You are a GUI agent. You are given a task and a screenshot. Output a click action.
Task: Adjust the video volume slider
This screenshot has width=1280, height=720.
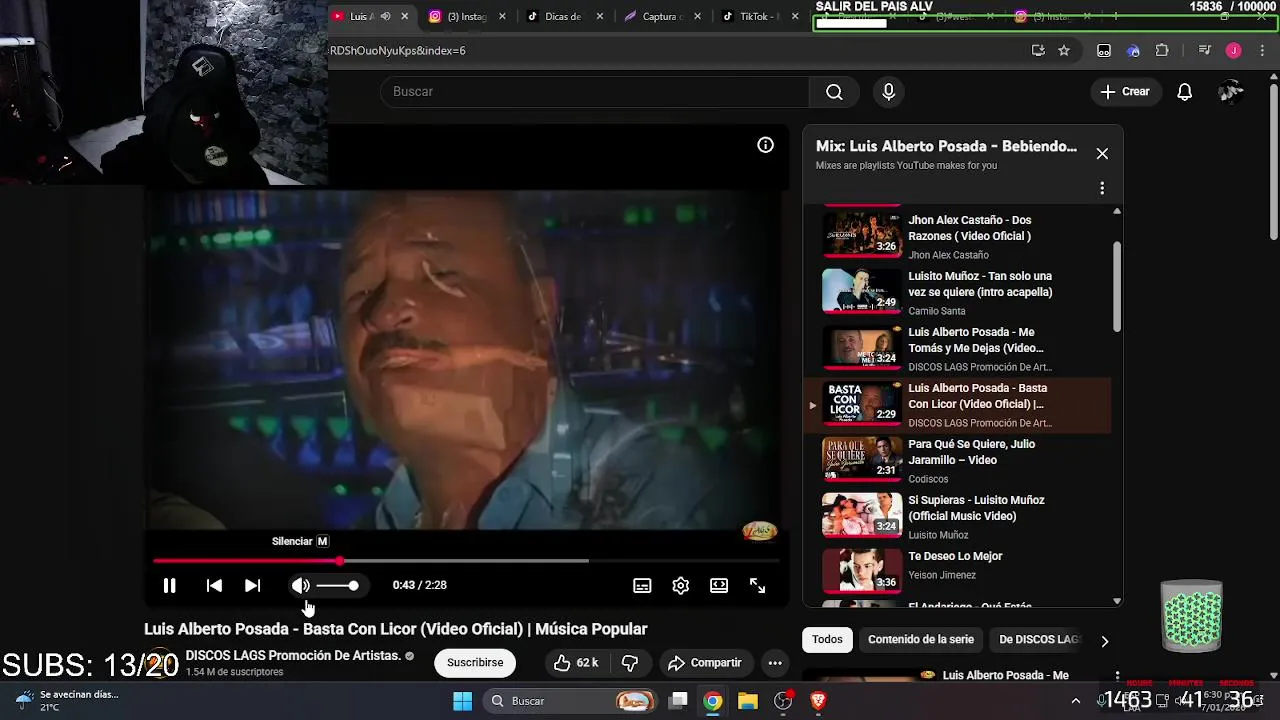(x=338, y=586)
